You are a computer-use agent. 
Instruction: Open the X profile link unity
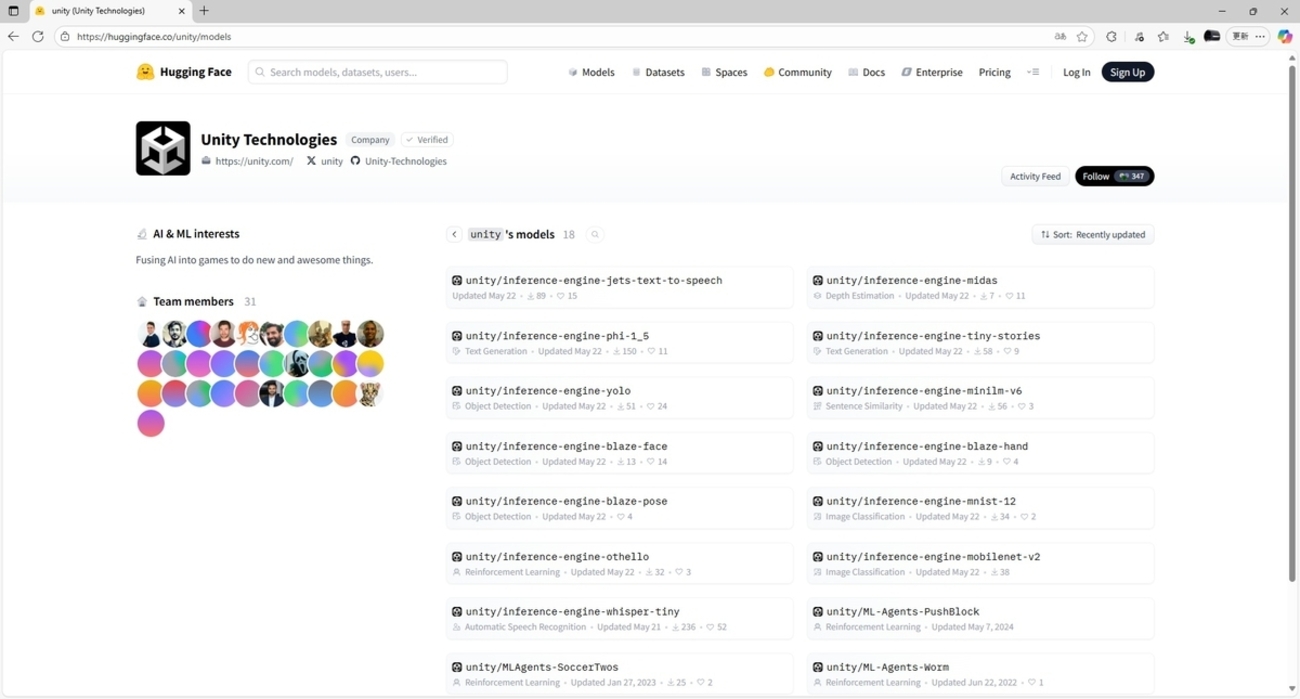point(325,161)
